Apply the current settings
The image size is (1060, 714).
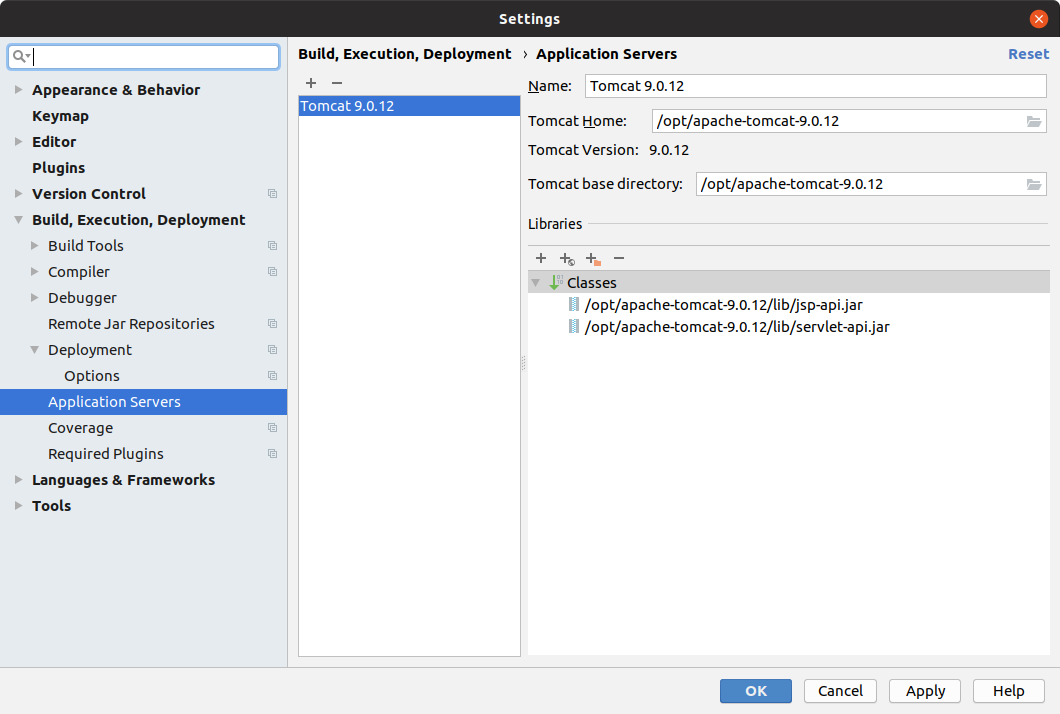point(924,690)
